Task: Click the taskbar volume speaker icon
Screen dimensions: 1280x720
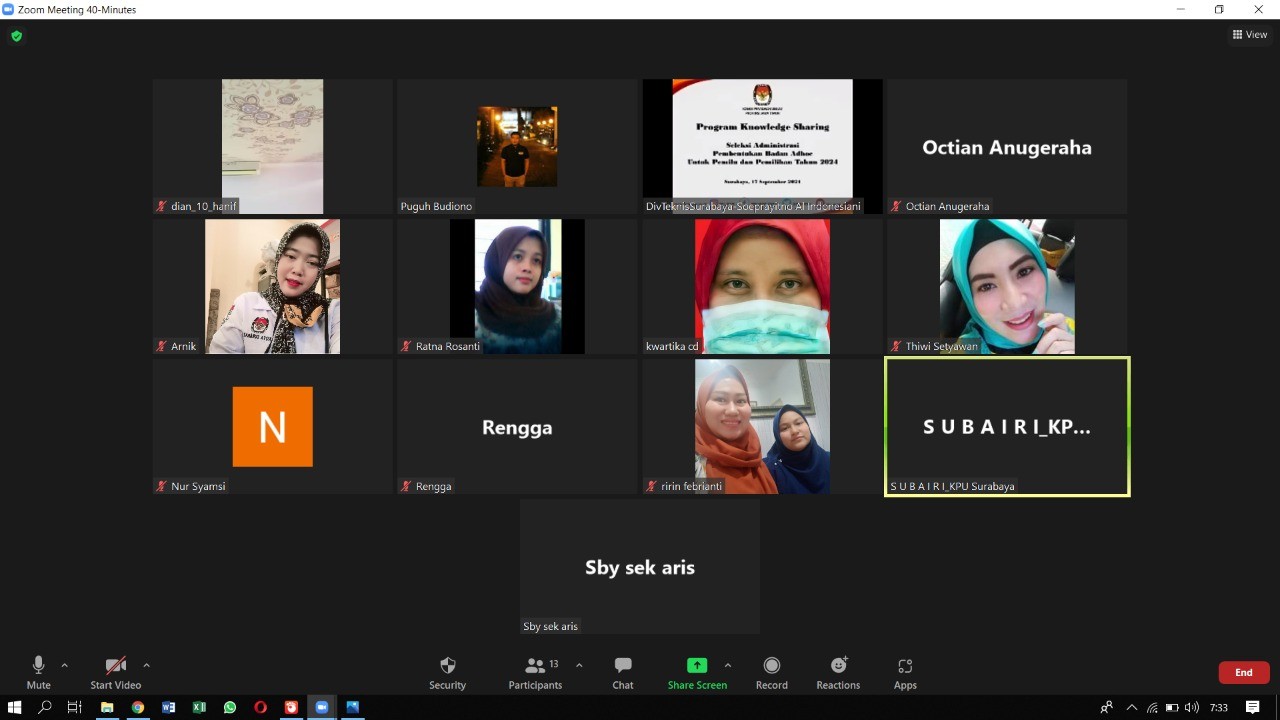Action: coord(1191,707)
